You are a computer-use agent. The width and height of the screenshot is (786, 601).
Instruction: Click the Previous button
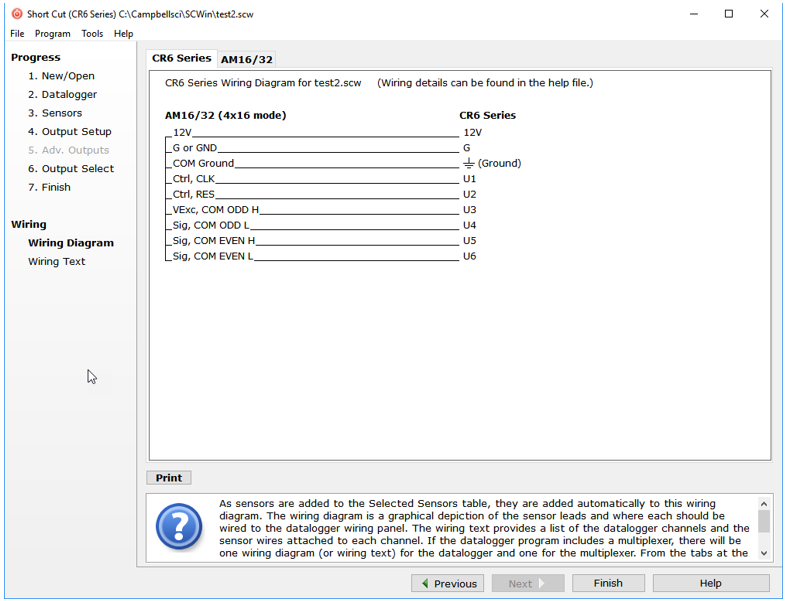point(448,583)
